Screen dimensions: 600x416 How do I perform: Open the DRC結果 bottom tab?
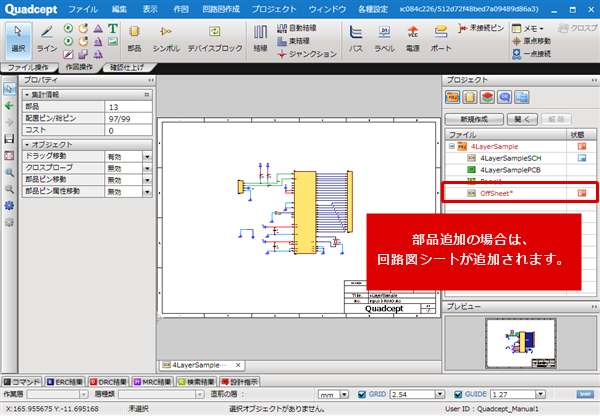[108, 382]
